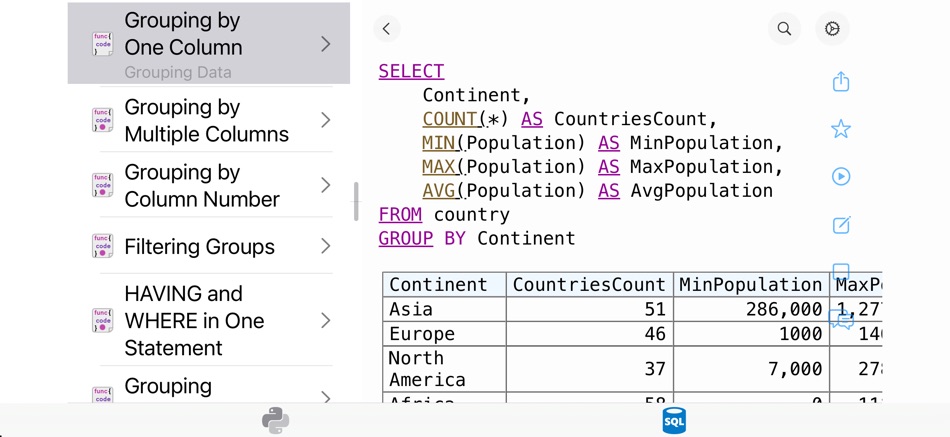
Task: Open Grouping by One Column lesson
Action: tap(208, 43)
